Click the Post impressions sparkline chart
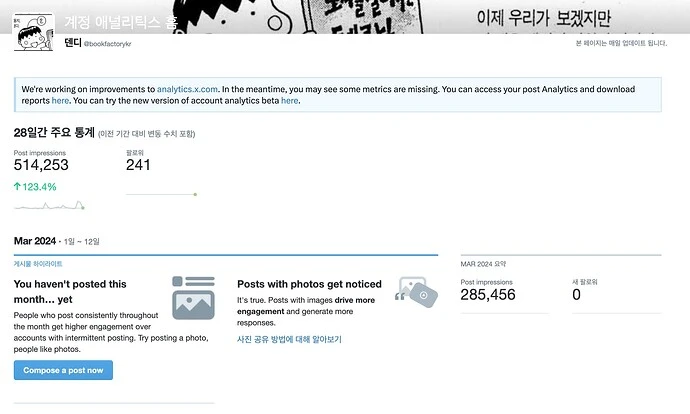 pyautogui.click(x=49, y=205)
